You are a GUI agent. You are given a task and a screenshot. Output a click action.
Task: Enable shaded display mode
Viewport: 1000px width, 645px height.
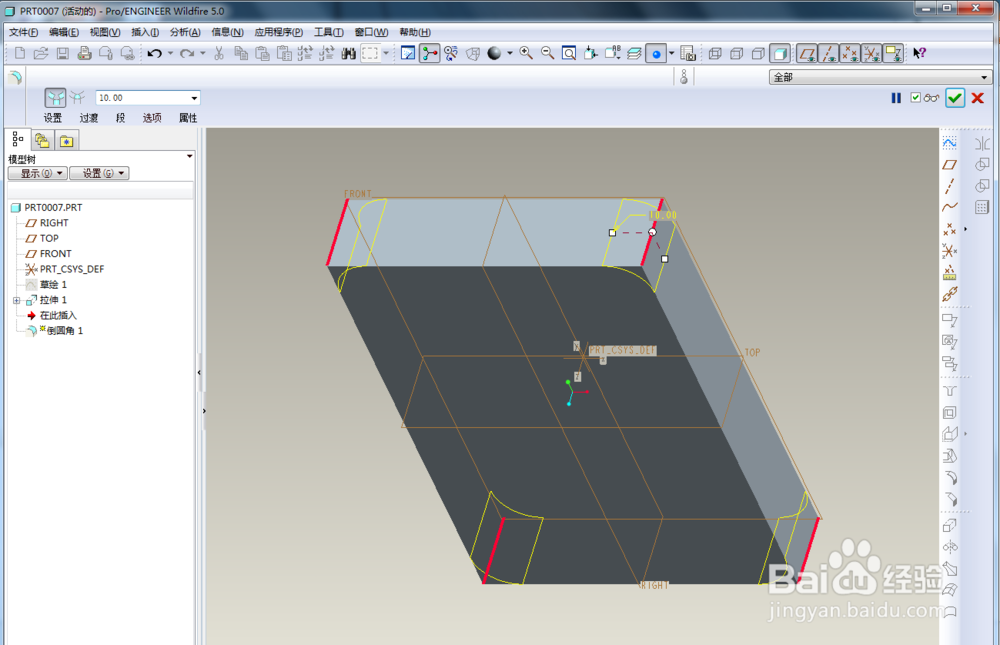pos(780,54)
